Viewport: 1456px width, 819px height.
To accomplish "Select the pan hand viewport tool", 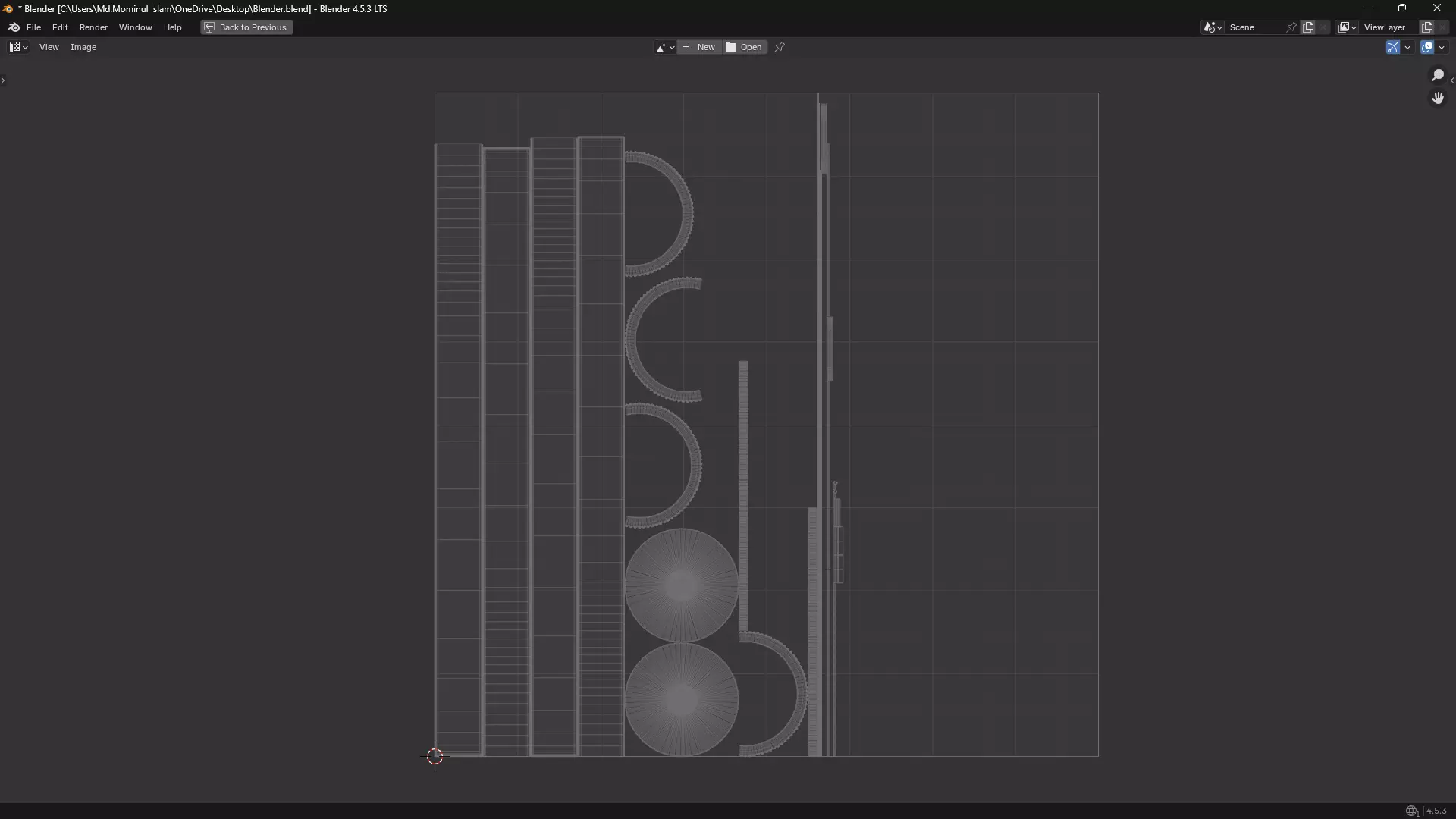I will [1437, 99].
